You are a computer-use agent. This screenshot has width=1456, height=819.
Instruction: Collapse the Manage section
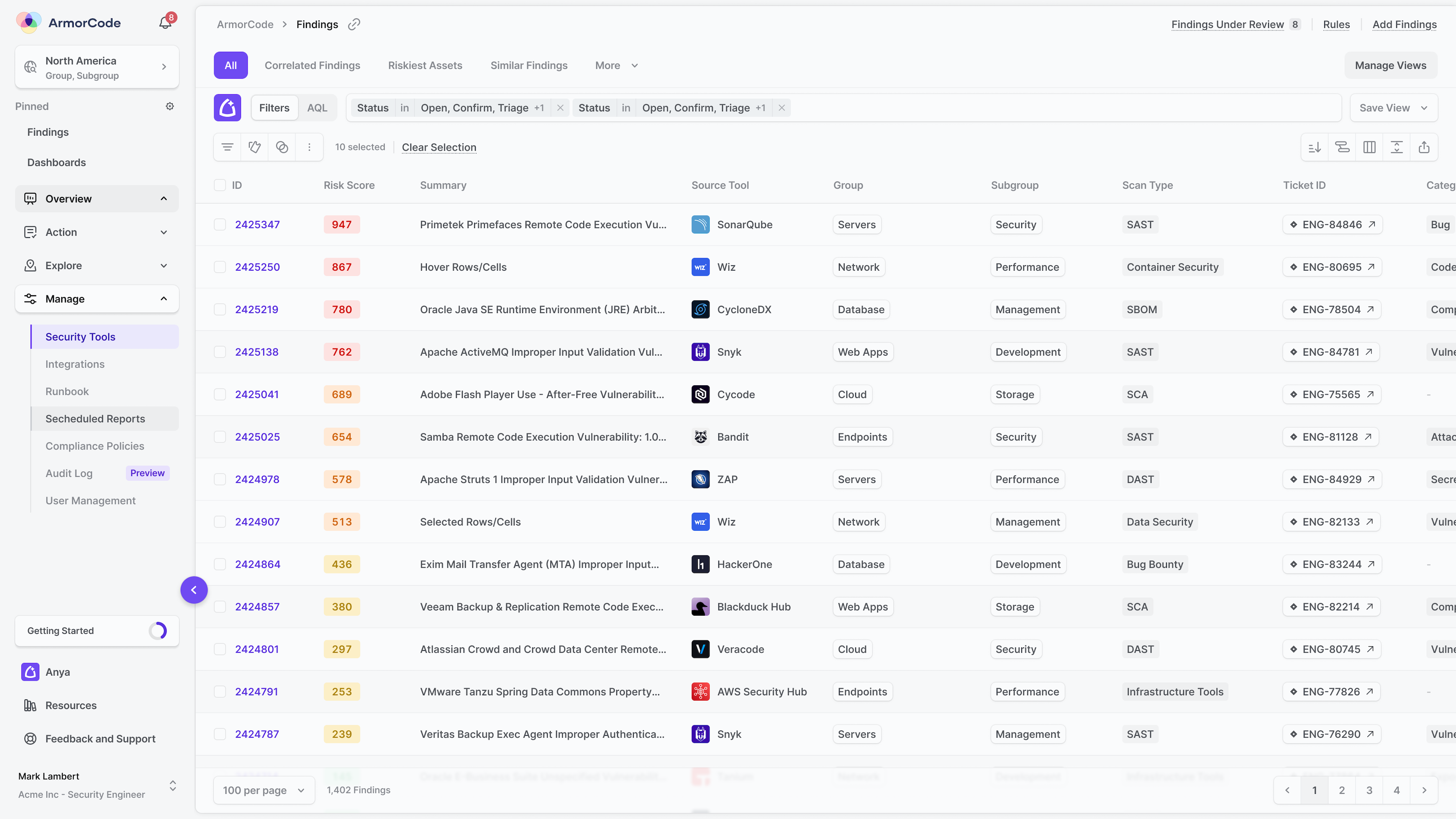[97, 298]
